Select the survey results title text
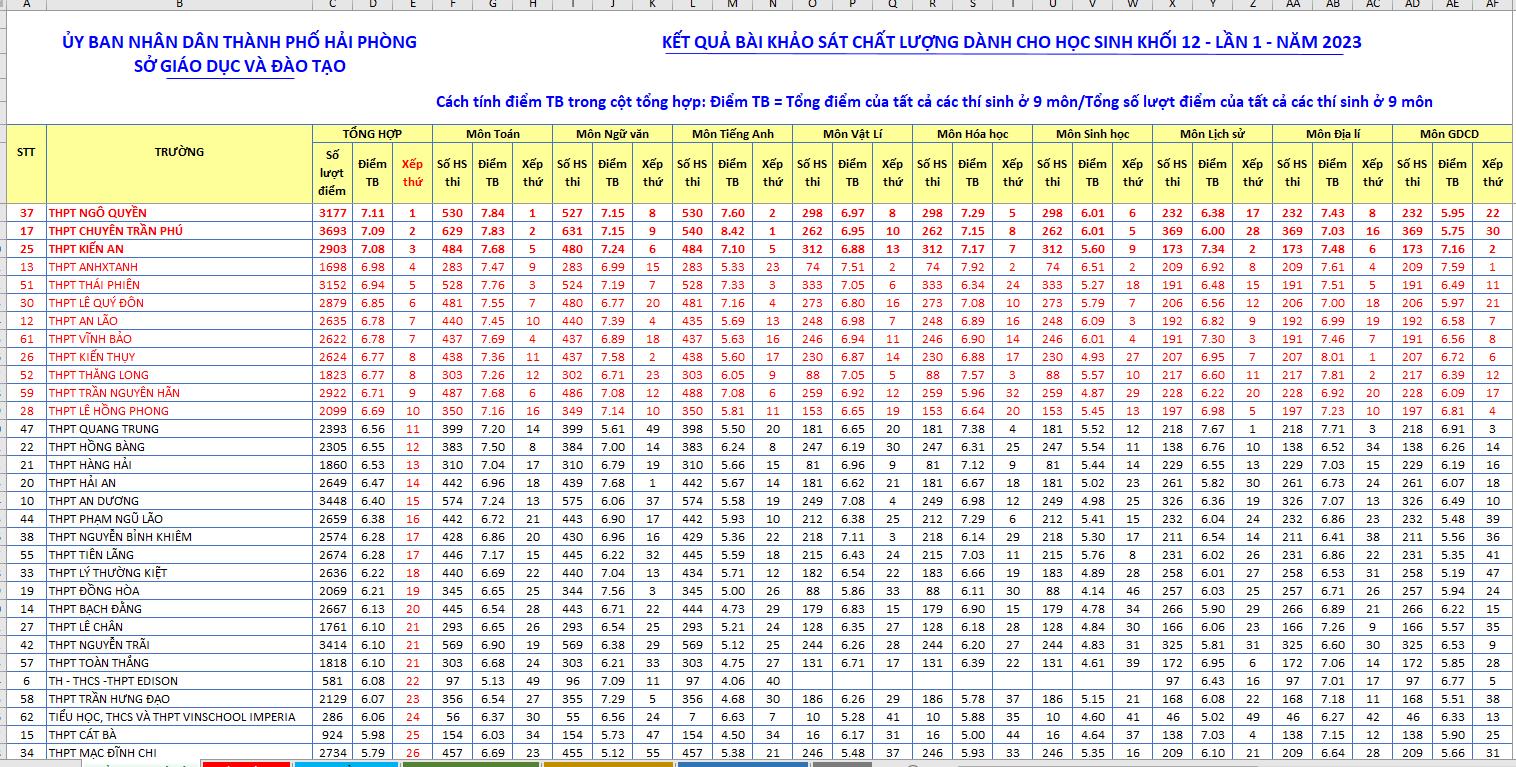 point(1011,42)
